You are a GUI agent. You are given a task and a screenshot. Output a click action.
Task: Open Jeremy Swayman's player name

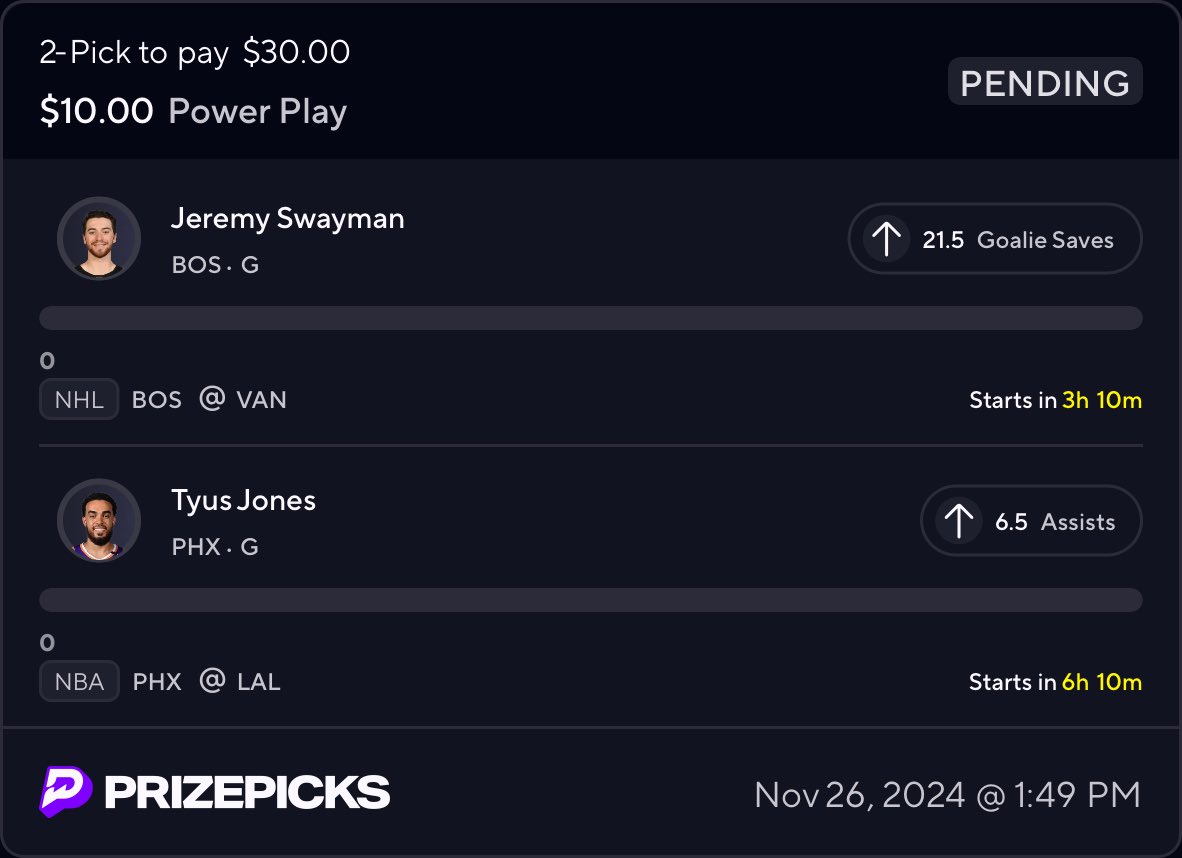pyautogui.click(x=288, y=218)
